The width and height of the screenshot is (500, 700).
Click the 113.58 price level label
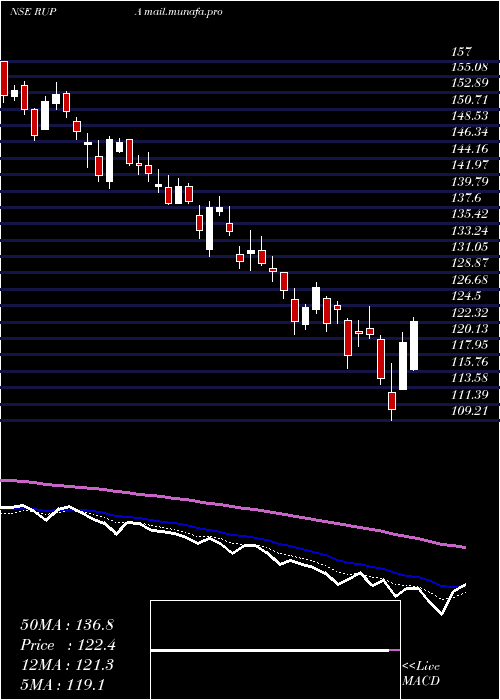pos(470,378)
